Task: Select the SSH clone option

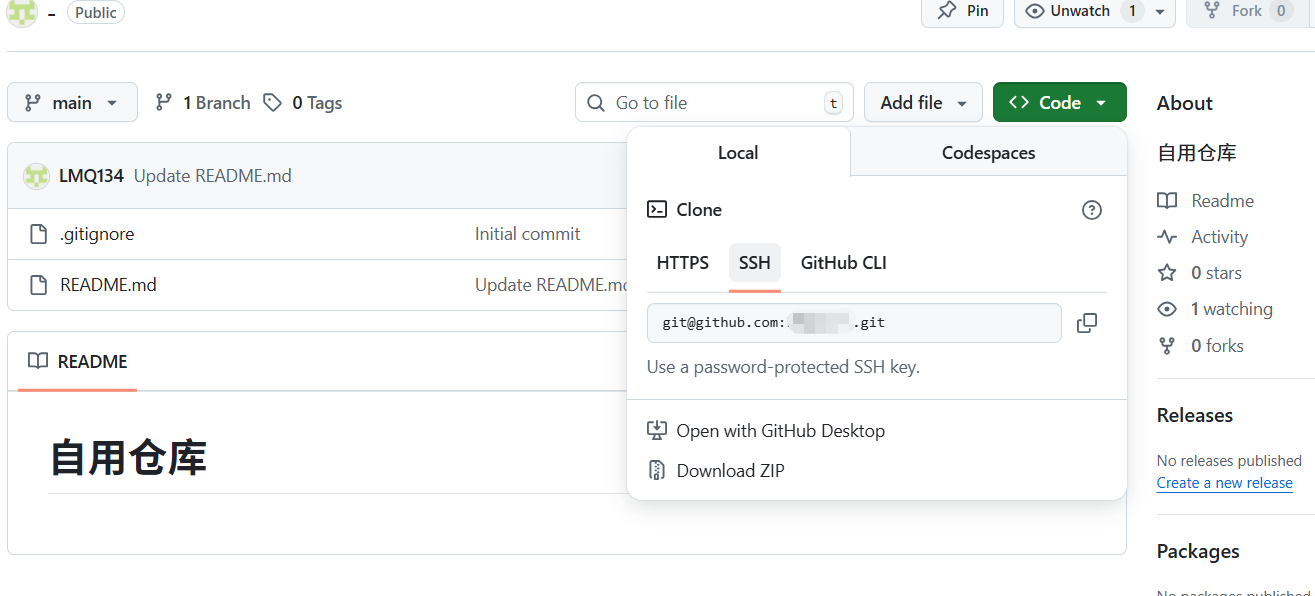Action: [x=755, y=263]
